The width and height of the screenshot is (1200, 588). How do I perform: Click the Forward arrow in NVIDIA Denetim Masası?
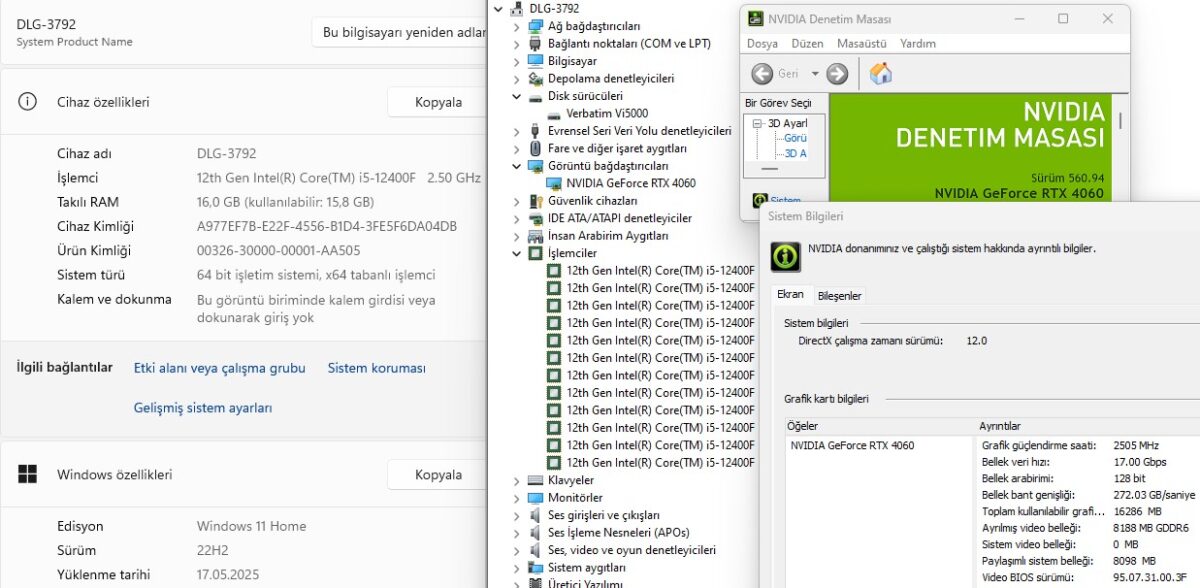click(x=837, y=74)
